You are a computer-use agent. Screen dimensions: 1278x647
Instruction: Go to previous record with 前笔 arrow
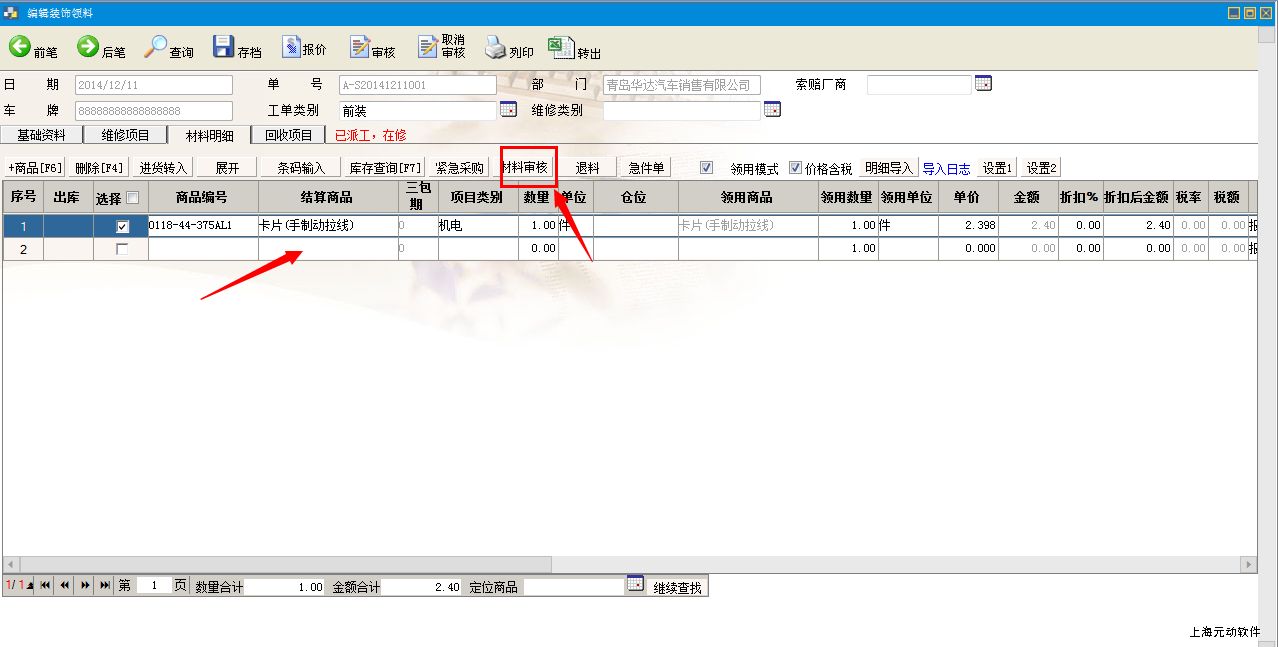[20, 48]
